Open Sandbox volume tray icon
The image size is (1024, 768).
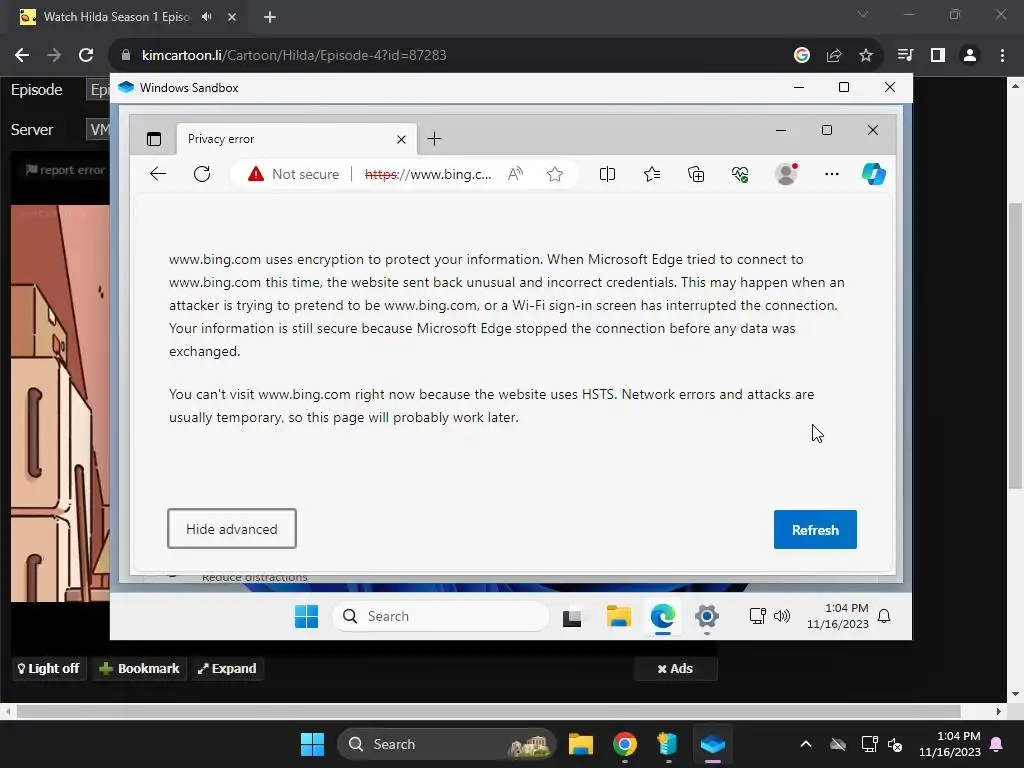pos(782,616)
